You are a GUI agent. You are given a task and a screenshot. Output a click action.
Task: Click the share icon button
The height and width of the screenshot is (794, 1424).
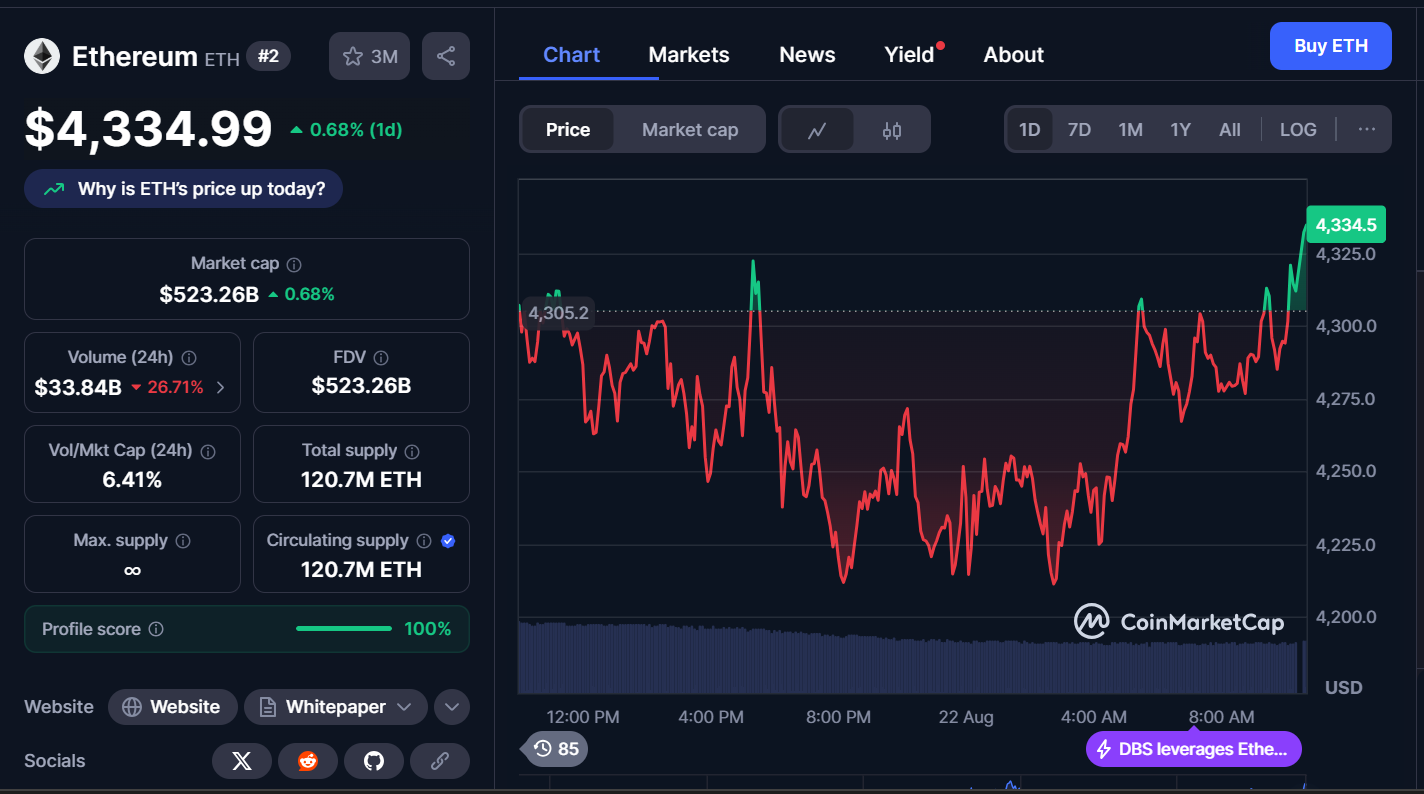click(x=446, y=56)
